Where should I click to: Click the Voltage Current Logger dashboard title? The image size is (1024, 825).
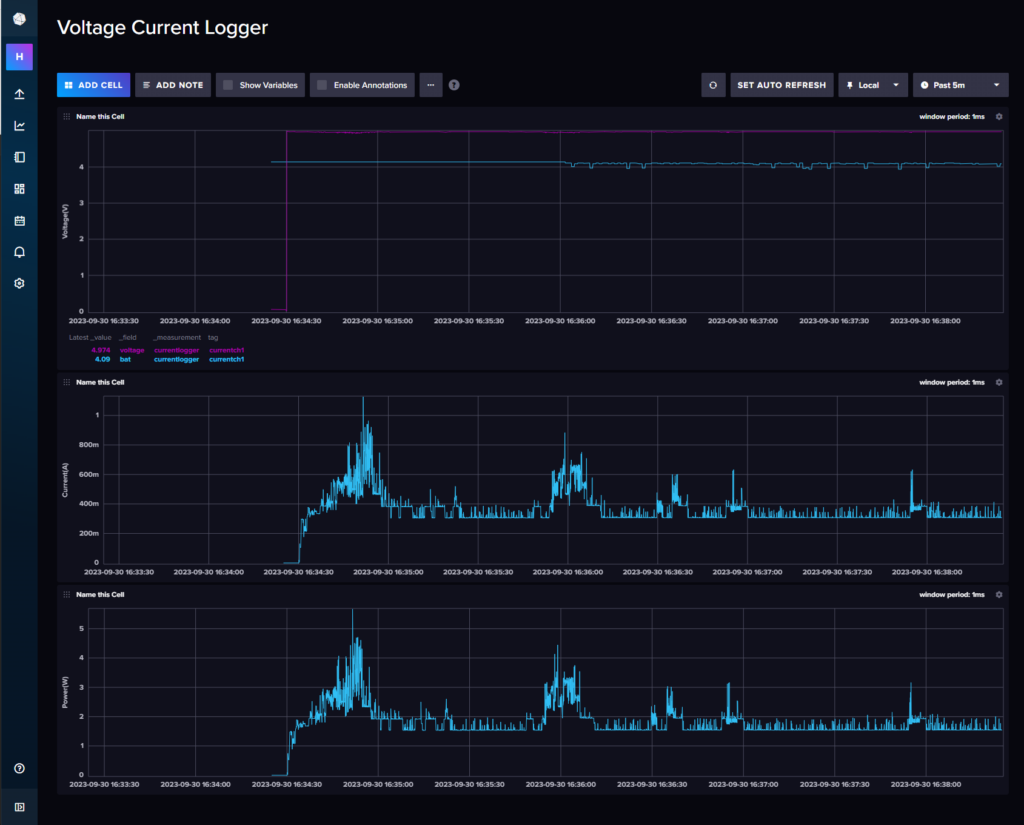point(162,27)
